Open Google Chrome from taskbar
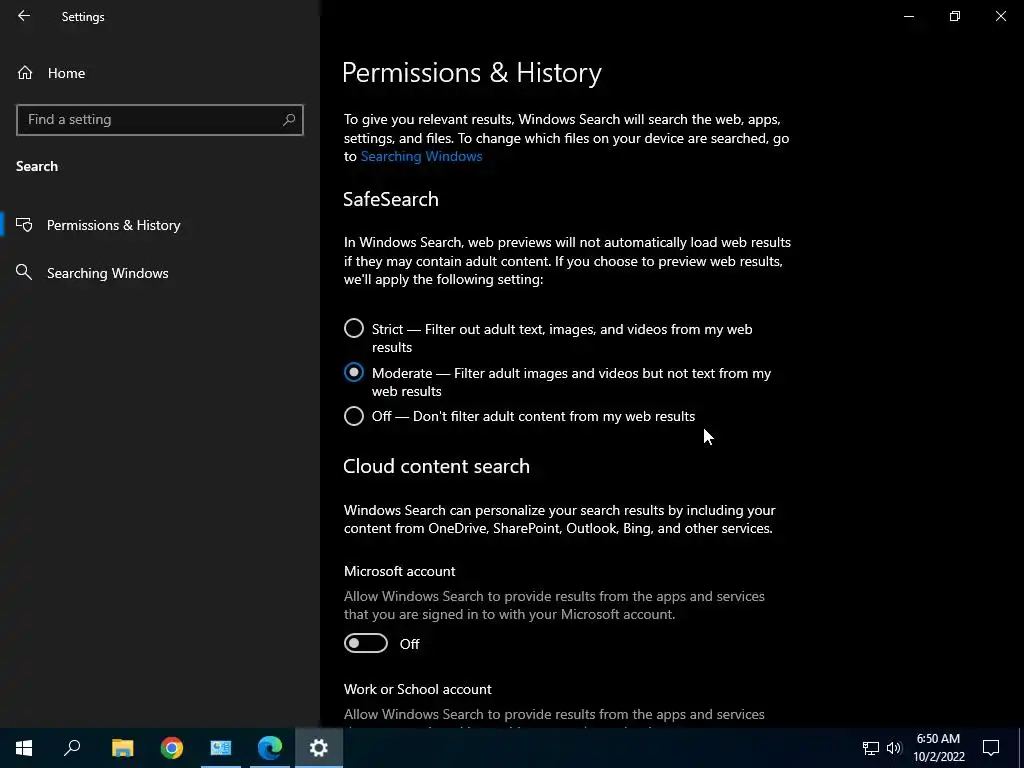Image resolution: width=1024 pixels, height=768 pixels. click(172, 748)
